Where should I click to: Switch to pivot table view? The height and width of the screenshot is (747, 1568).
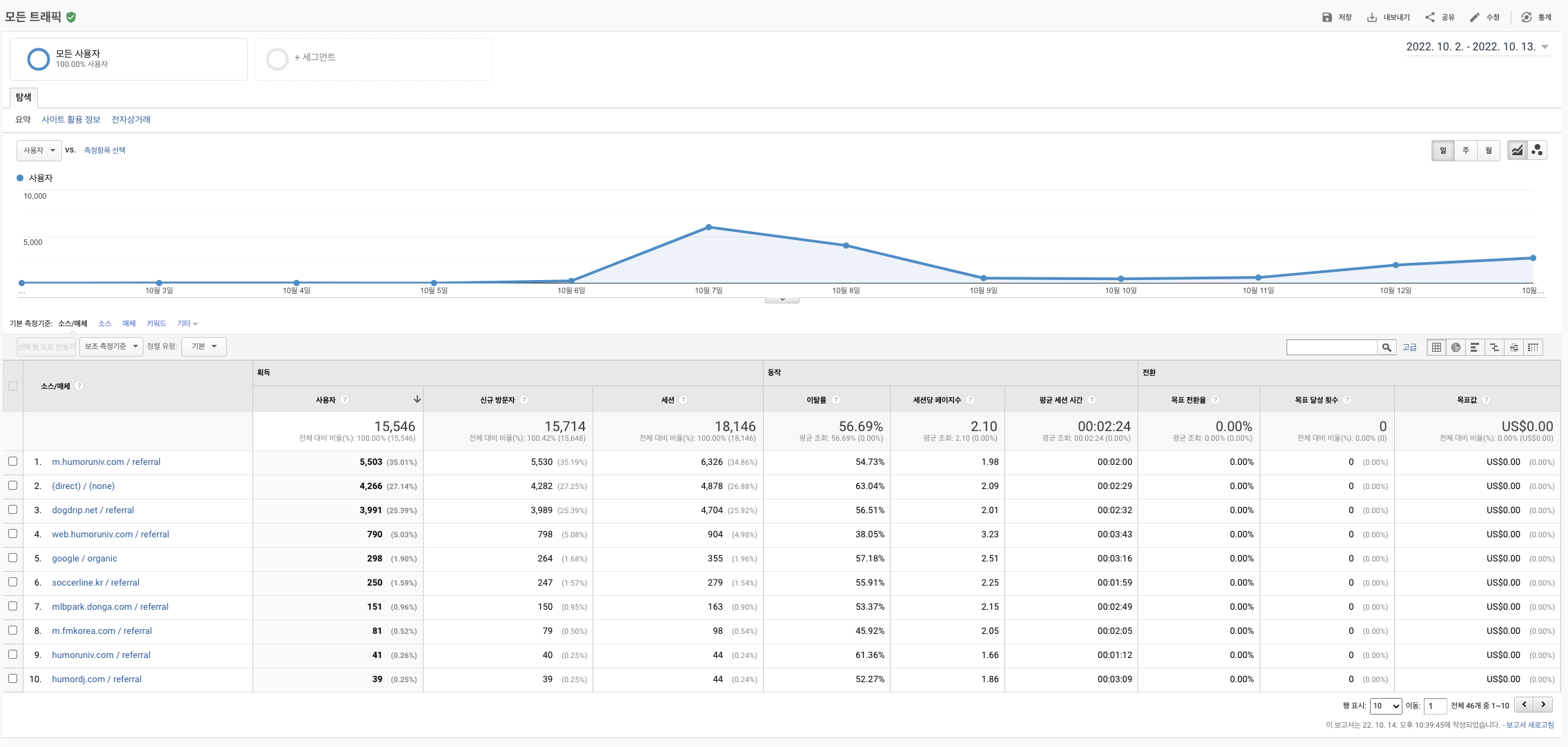click(1533, 348)
